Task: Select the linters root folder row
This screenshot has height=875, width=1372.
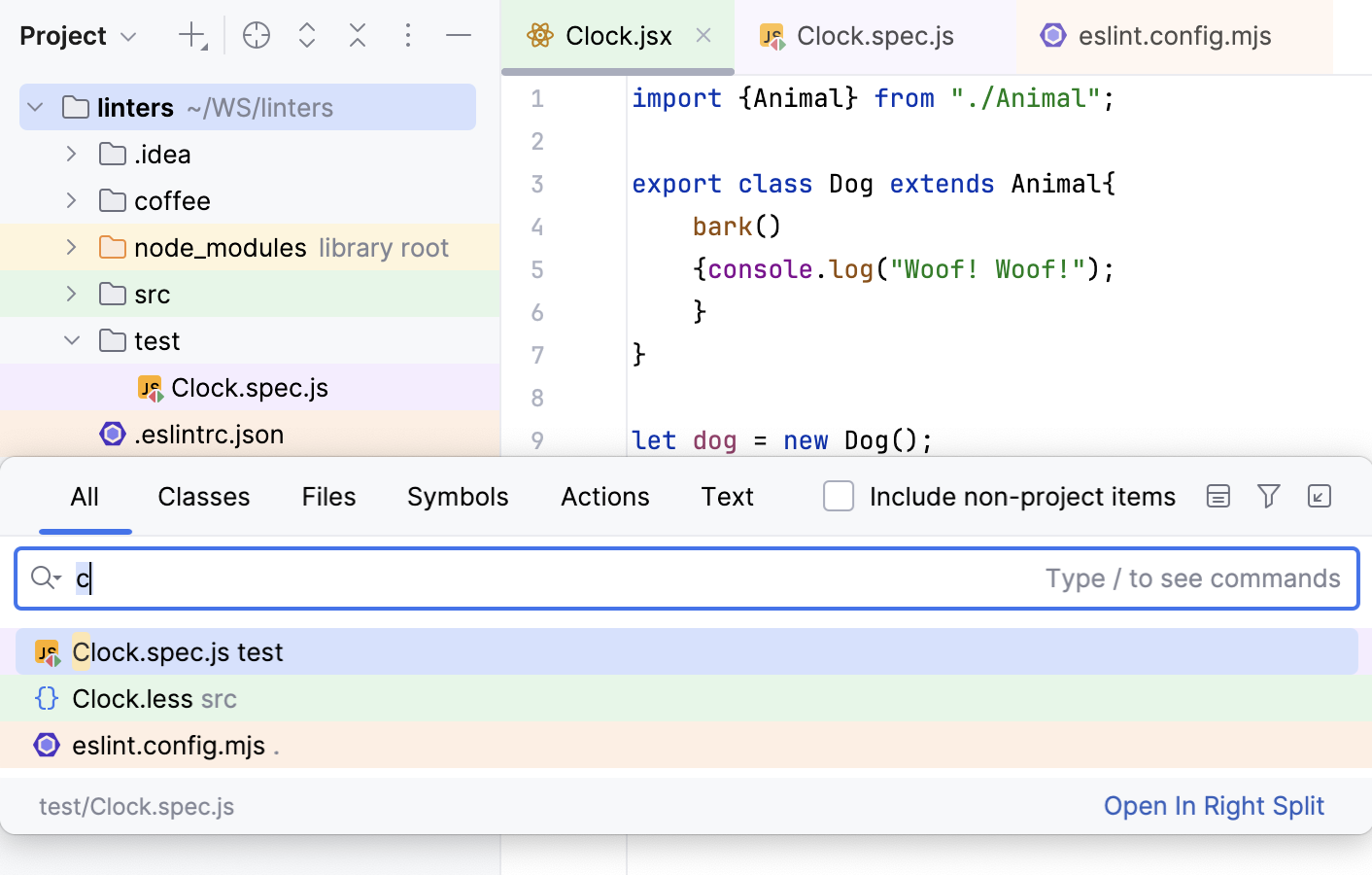Action: coord(248,107)
